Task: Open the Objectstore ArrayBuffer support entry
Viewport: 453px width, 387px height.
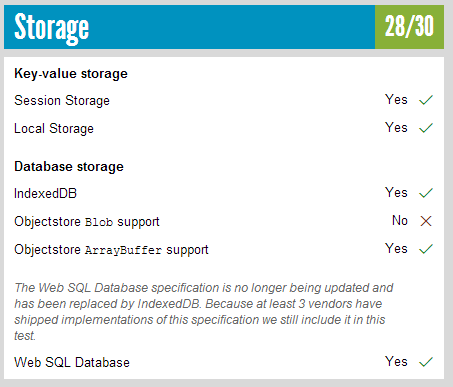Action: [111, 250]
